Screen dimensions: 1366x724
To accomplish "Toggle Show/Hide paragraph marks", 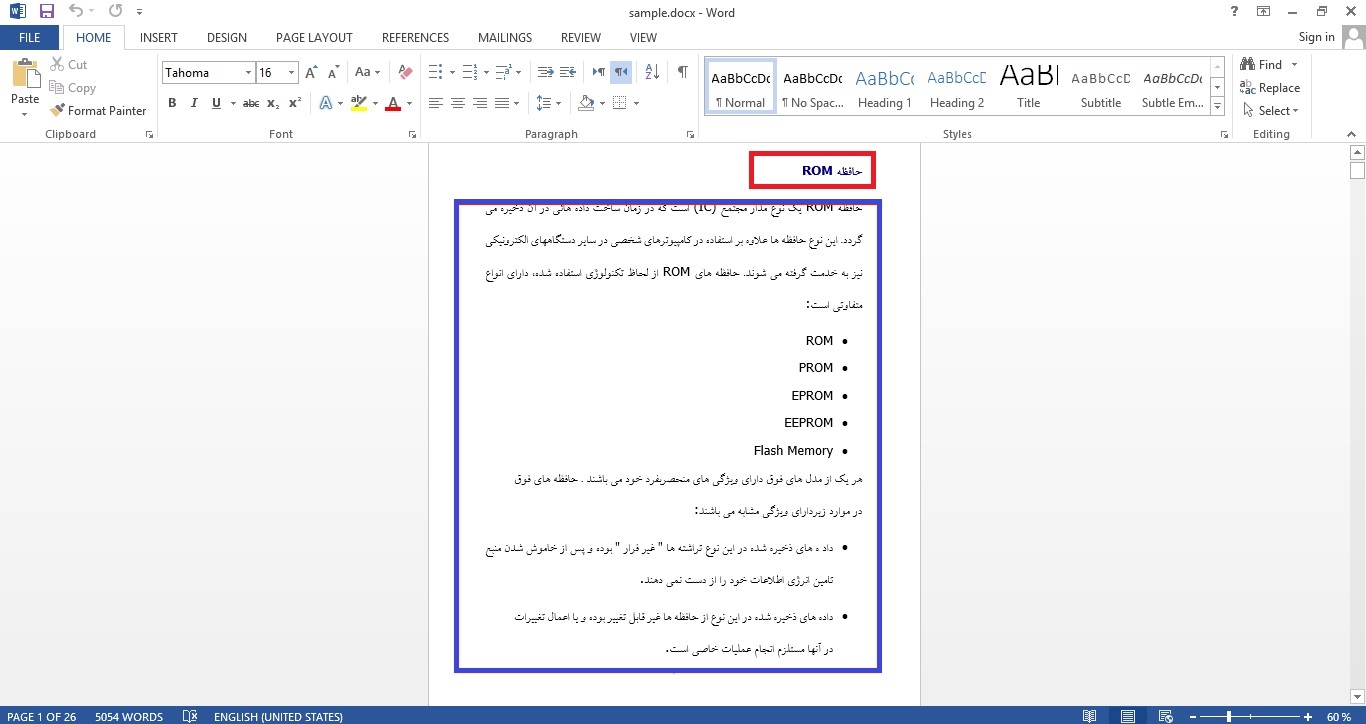I will (684, 71).
